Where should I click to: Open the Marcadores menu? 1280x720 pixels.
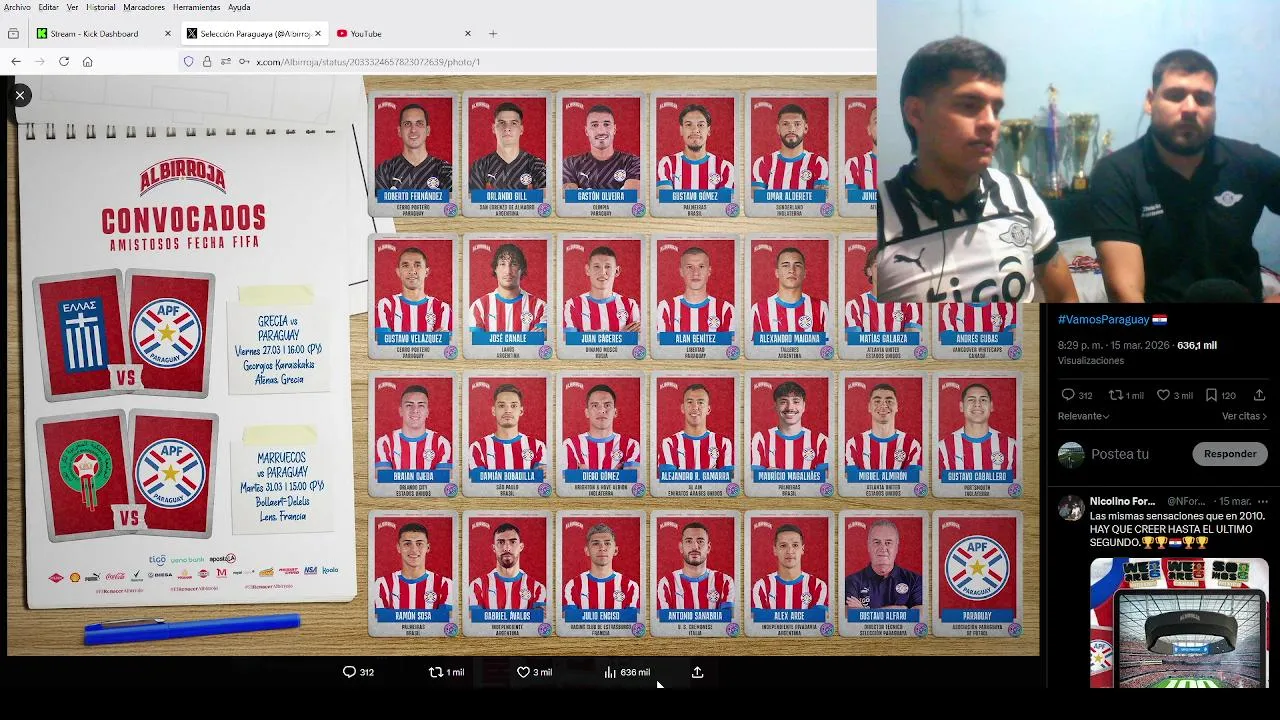(x=144, y=7)
